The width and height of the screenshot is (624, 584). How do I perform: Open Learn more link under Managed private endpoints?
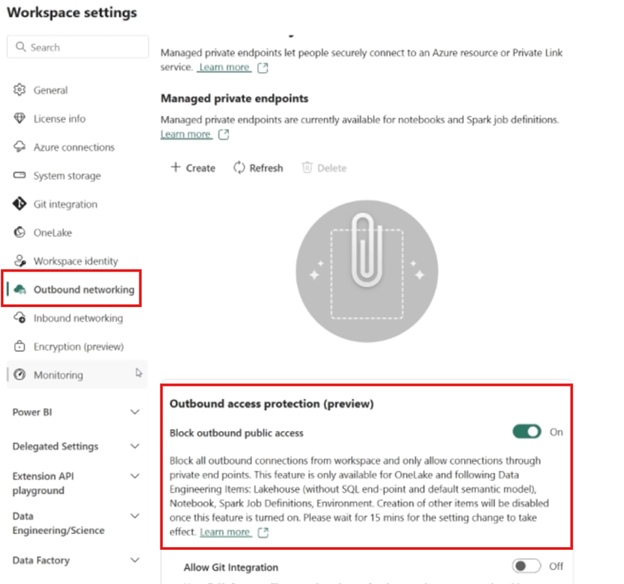pyautogui.click(x=186, y=134)
